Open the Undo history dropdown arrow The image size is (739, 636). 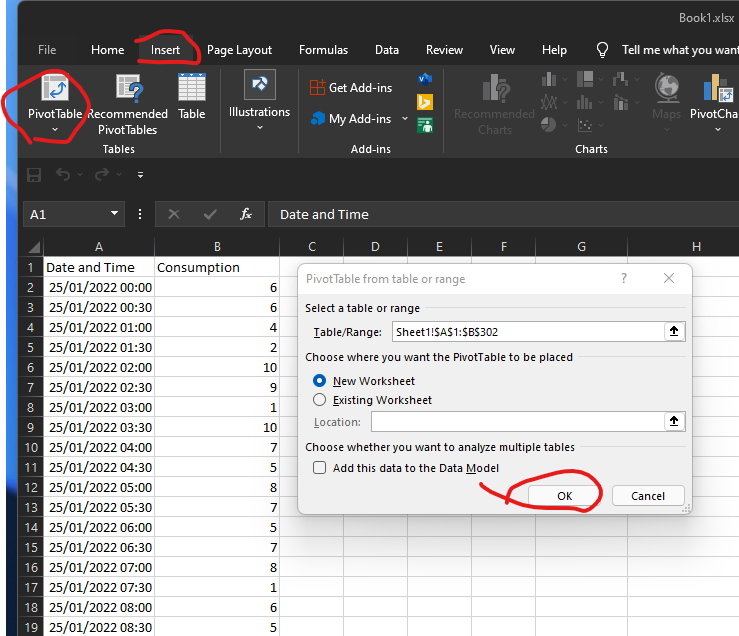[80, 175]
